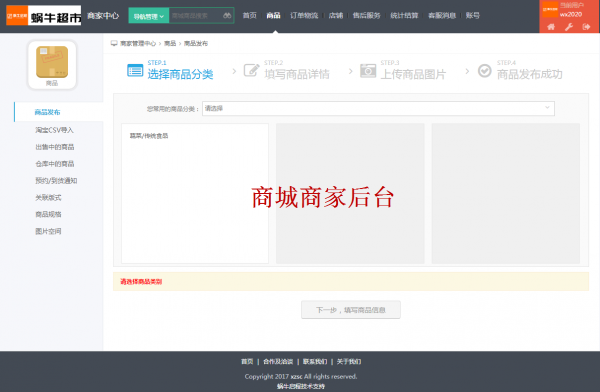Click footer 首页 link
Image resolution: width=600 pixels, height=392 pixels.
click(x=247, y=361)
